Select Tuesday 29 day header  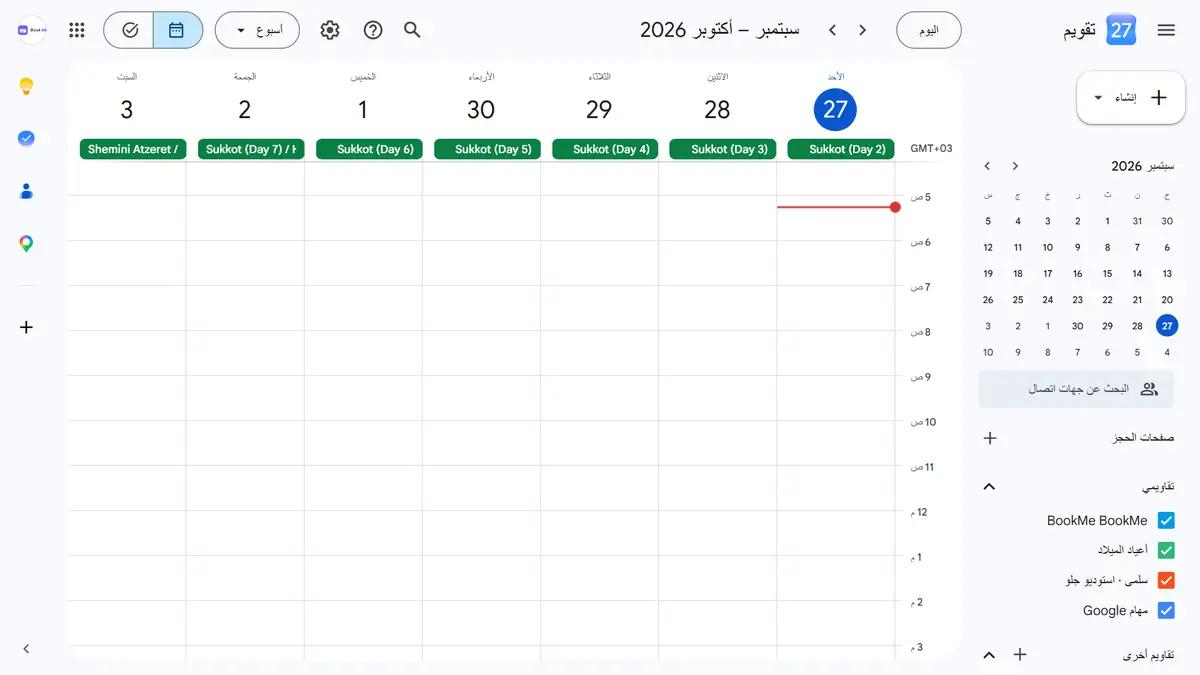pyautogui.click(x=599, y=109)
